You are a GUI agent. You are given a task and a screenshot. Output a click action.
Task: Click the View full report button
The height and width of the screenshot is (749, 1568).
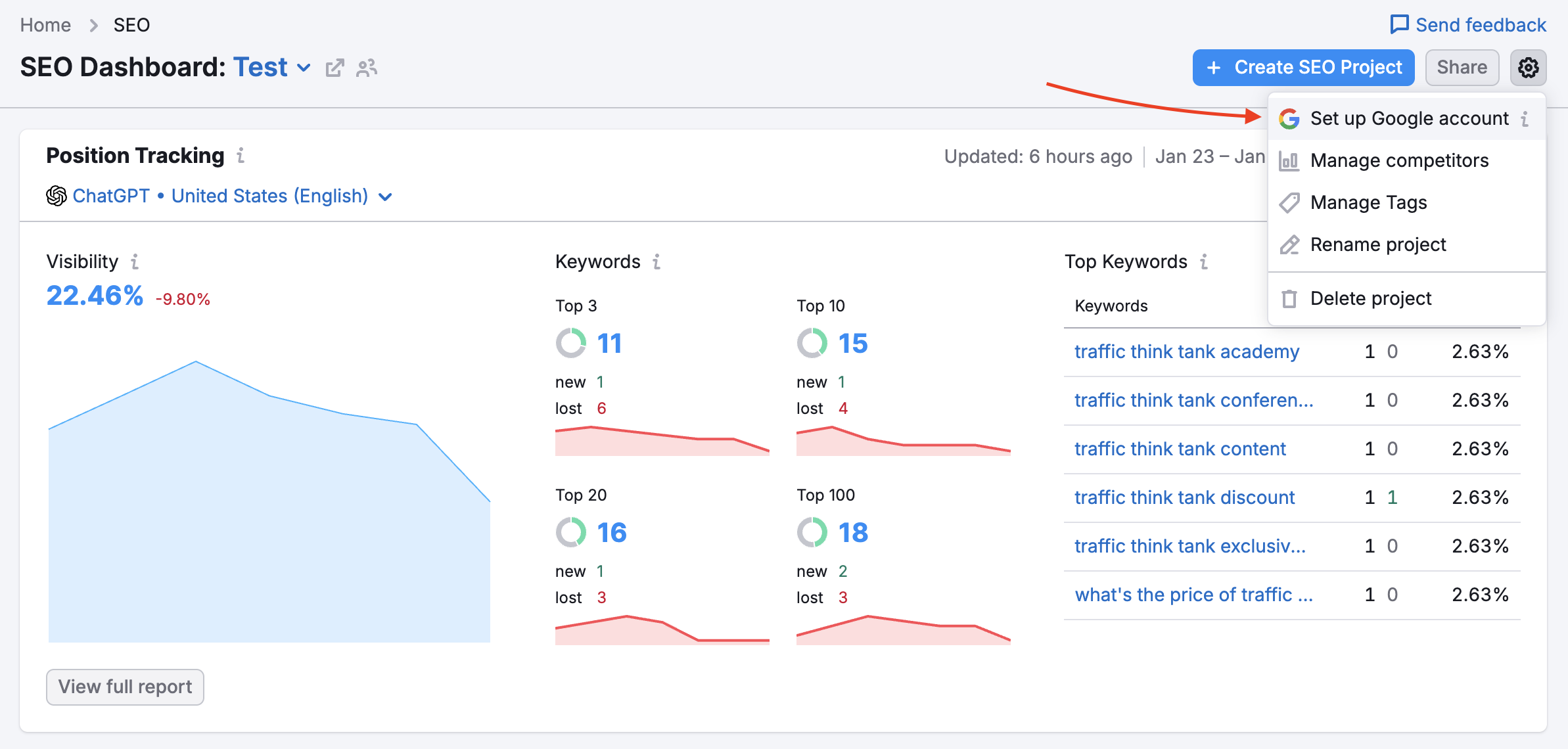pos(125,687)
